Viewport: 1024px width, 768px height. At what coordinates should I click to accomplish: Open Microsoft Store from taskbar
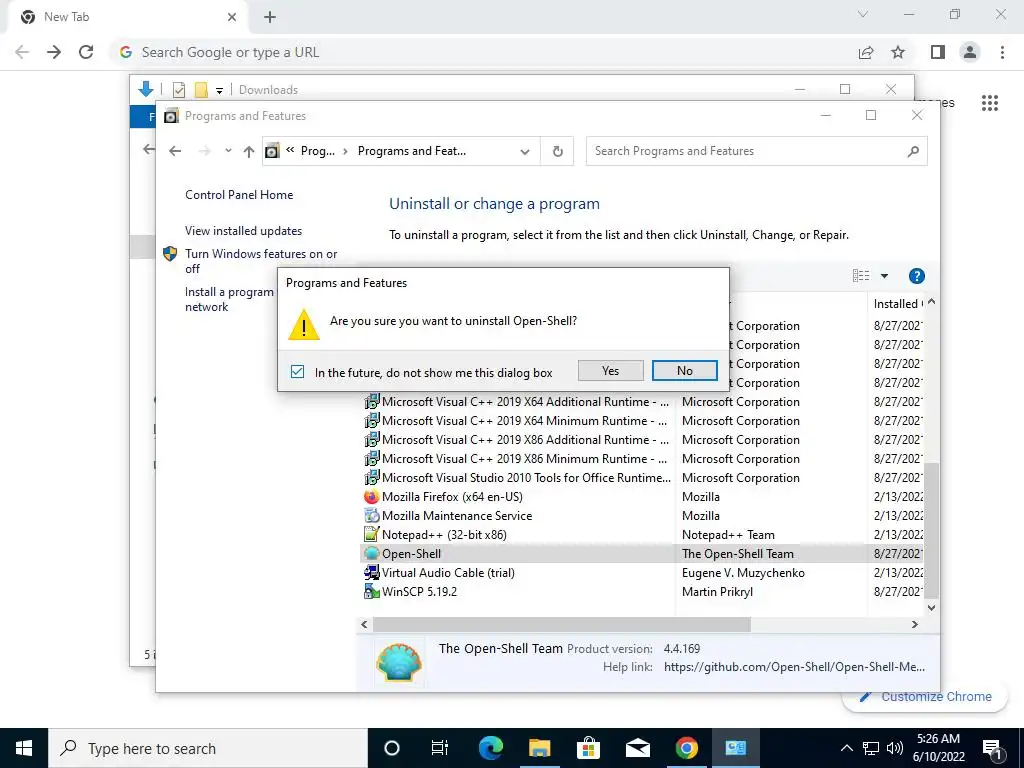tap(588, 748)
